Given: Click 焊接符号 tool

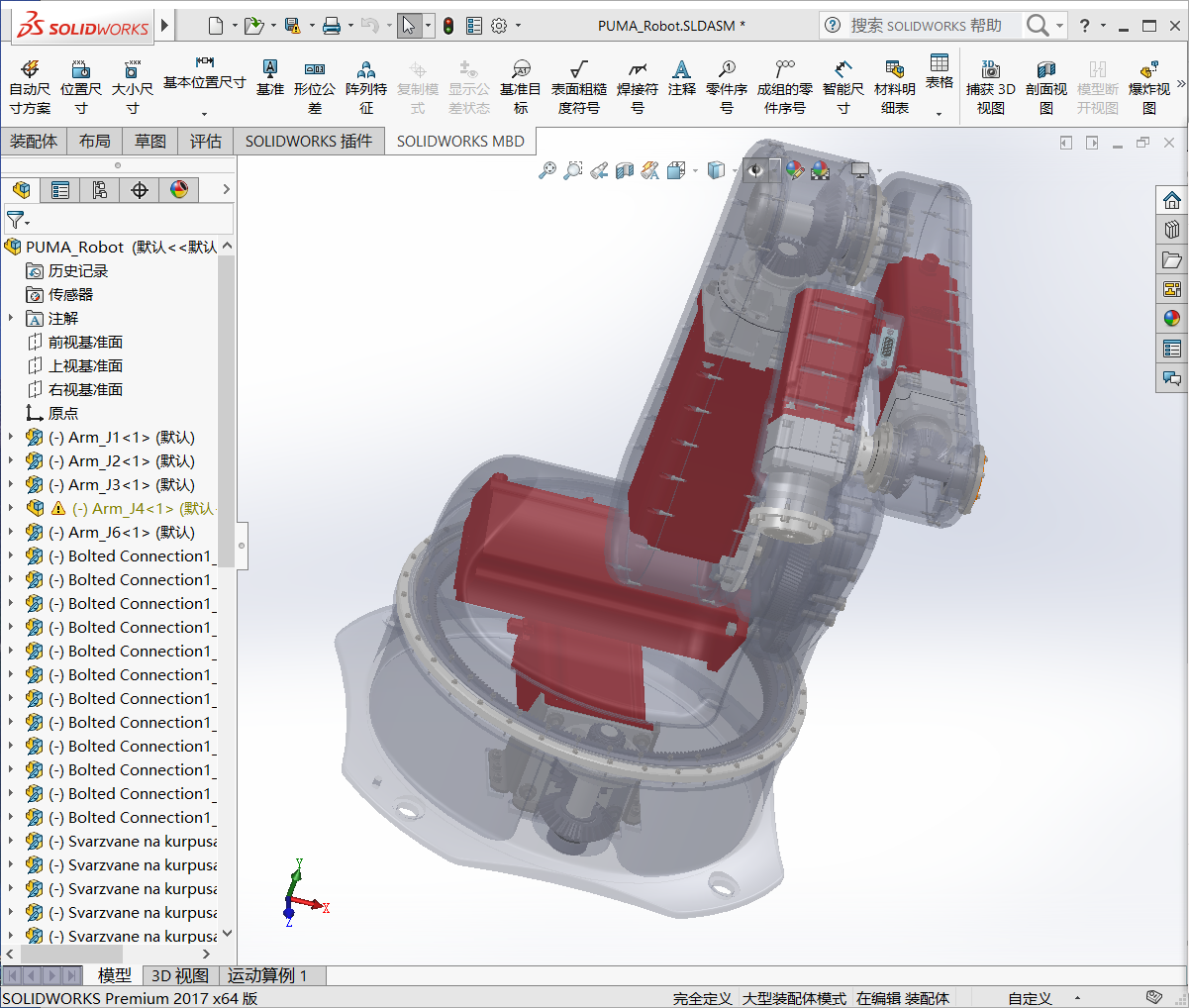Looking at the screenshot, I should pyautogui.click(x=638, y=87).
